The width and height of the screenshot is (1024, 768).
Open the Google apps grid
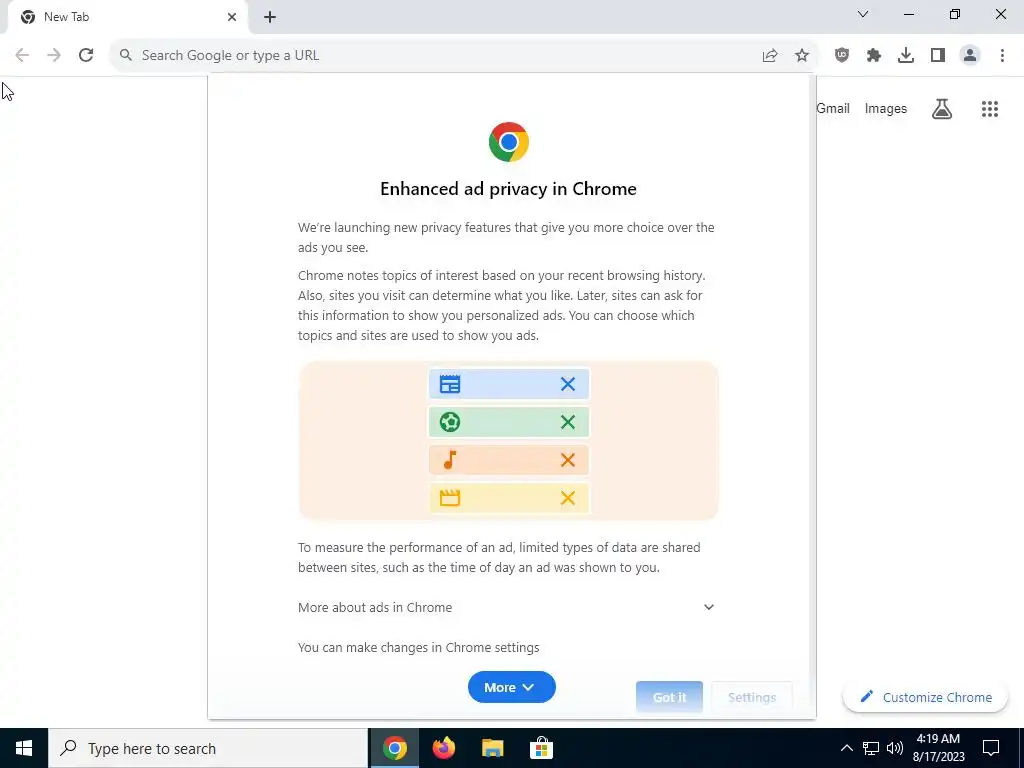[x=990, y=108]
